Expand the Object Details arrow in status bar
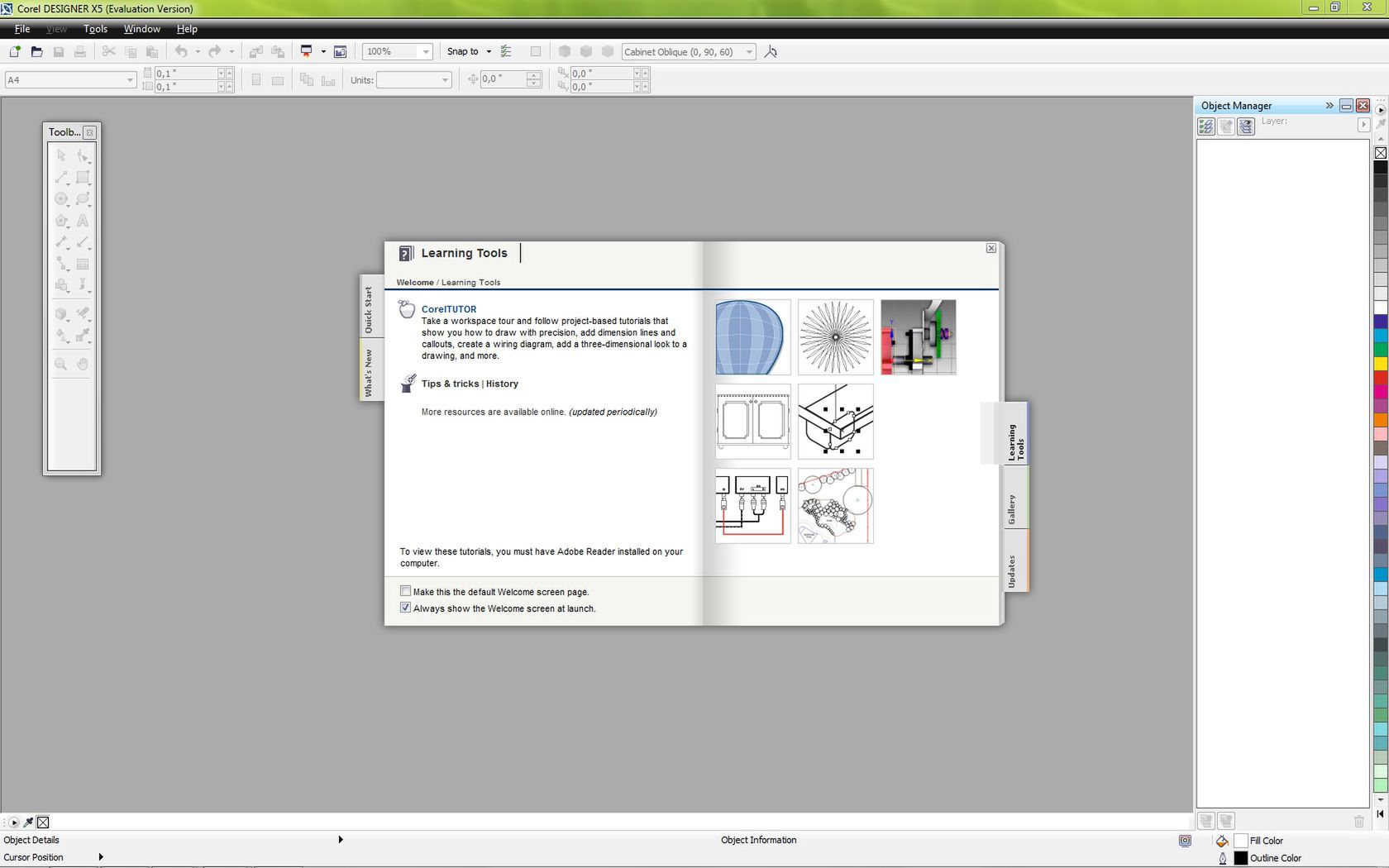This screenshot has width=1389, height=868. 341,840
